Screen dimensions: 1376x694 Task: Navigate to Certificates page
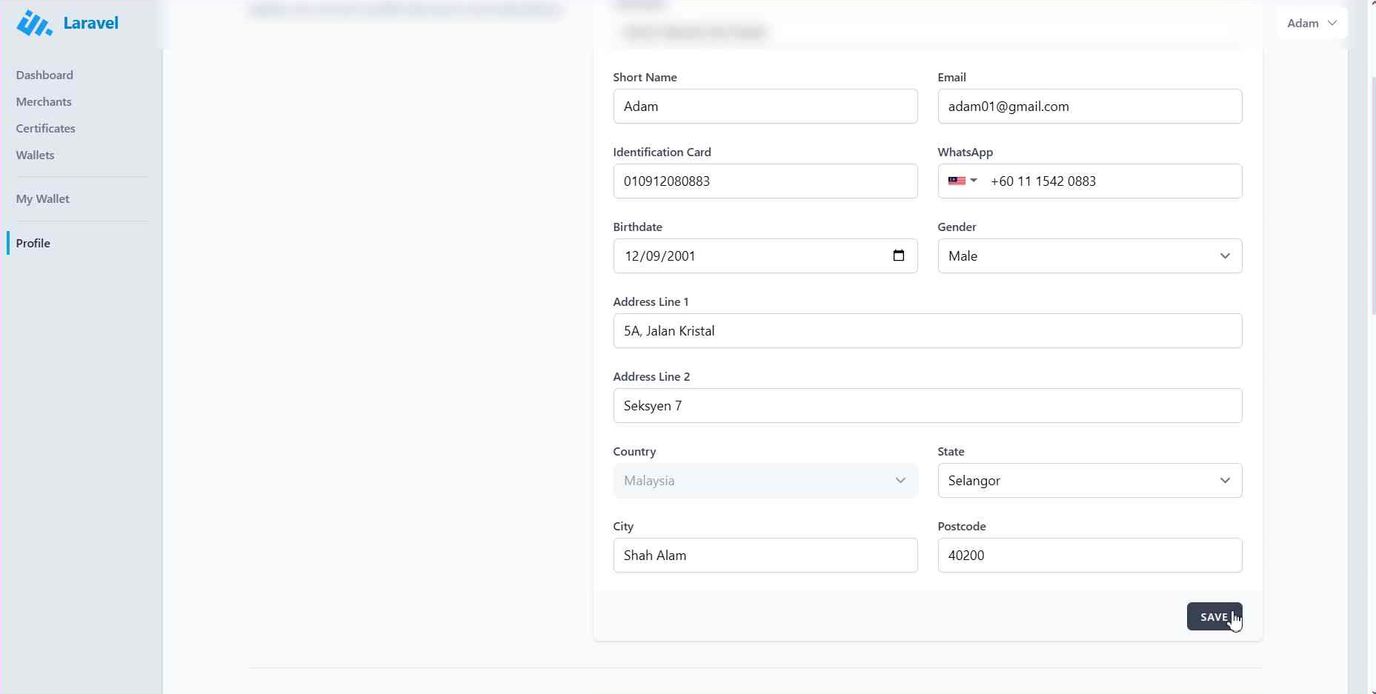tap(45, 128)
